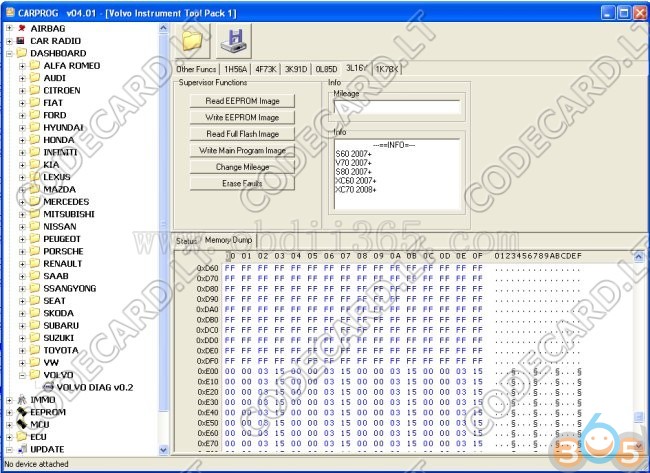Select the MITSUBISHI tree item
Viewport: 650px width, 473px height.
point(69,214)
